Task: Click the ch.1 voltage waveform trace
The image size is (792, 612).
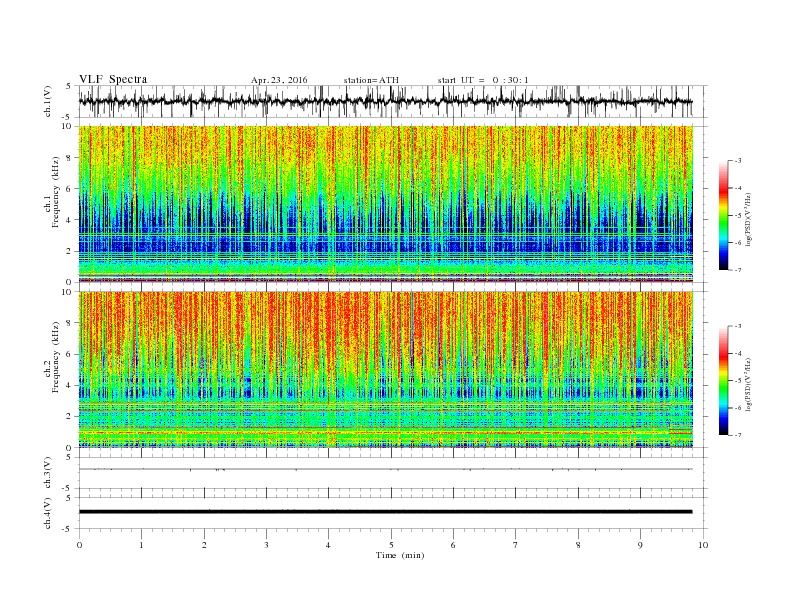Action: click(385, 101)
